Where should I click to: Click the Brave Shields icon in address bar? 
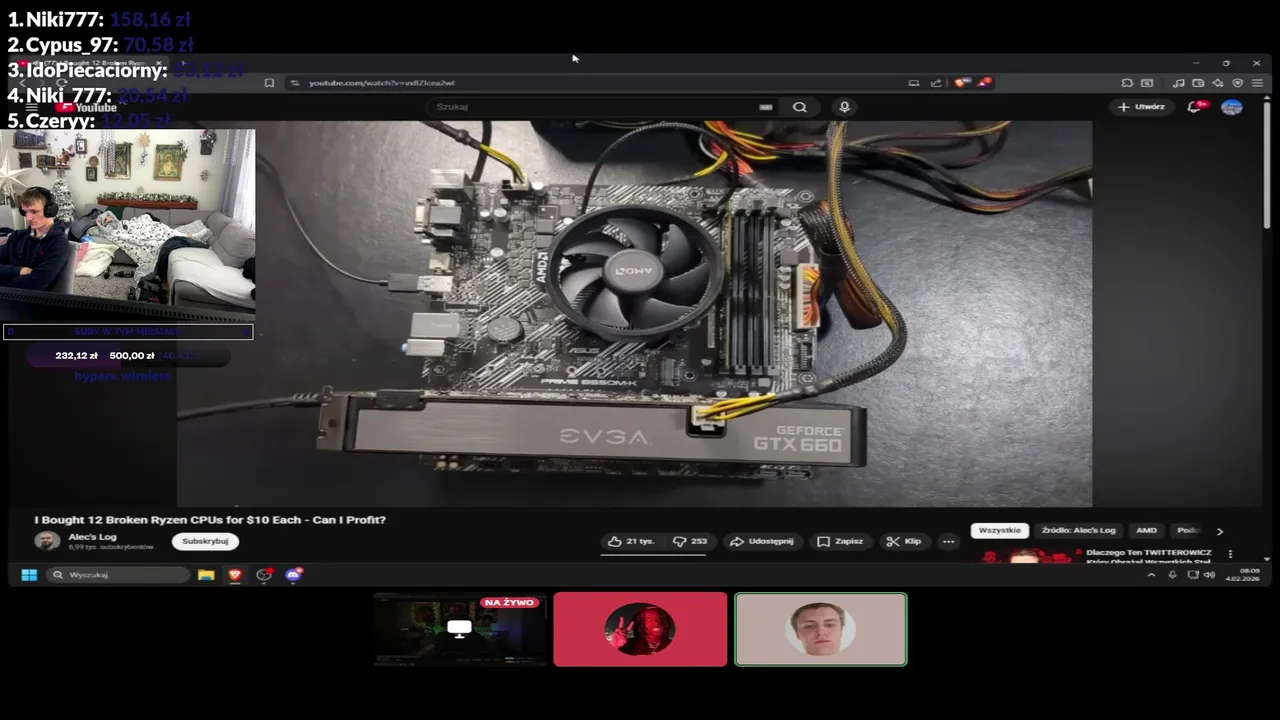tap(961, 83)
